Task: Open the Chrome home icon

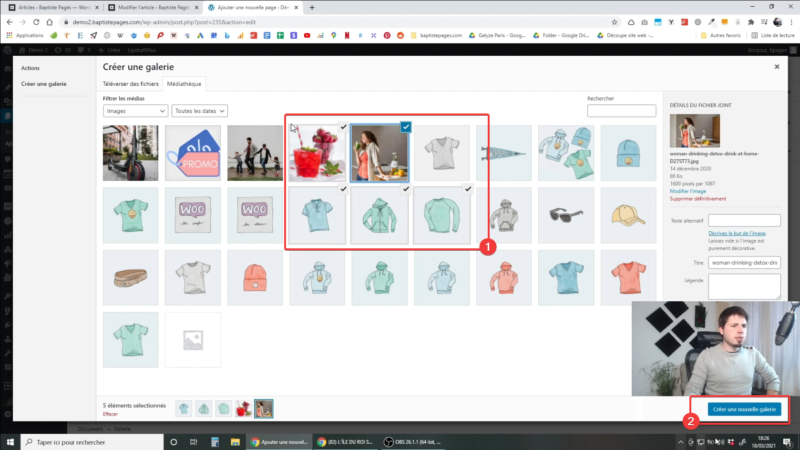Action: pos(49,22)
